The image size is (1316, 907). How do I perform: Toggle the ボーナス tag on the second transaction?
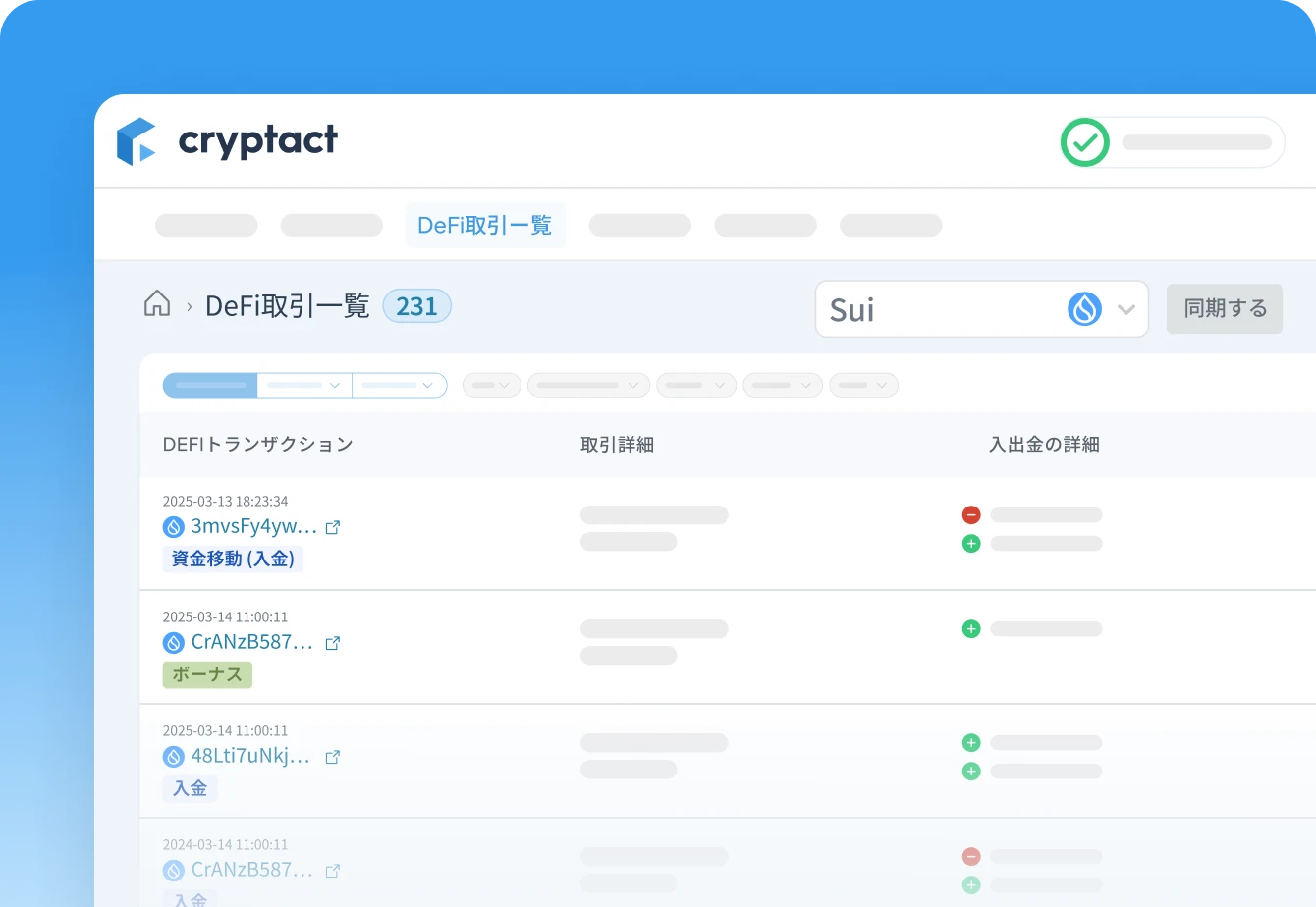coord(207,674)
